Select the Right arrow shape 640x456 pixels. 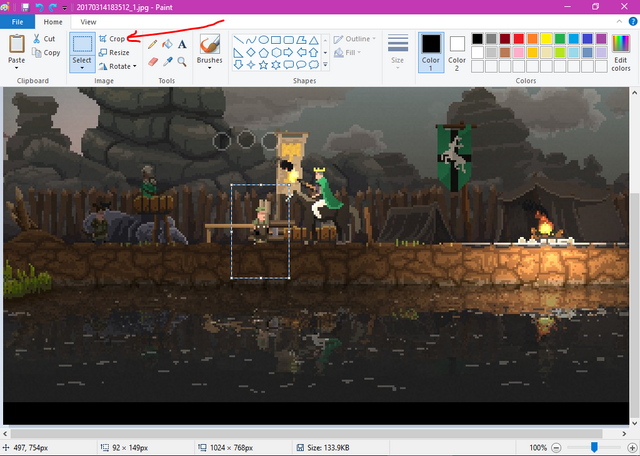[x=289, y=52]
